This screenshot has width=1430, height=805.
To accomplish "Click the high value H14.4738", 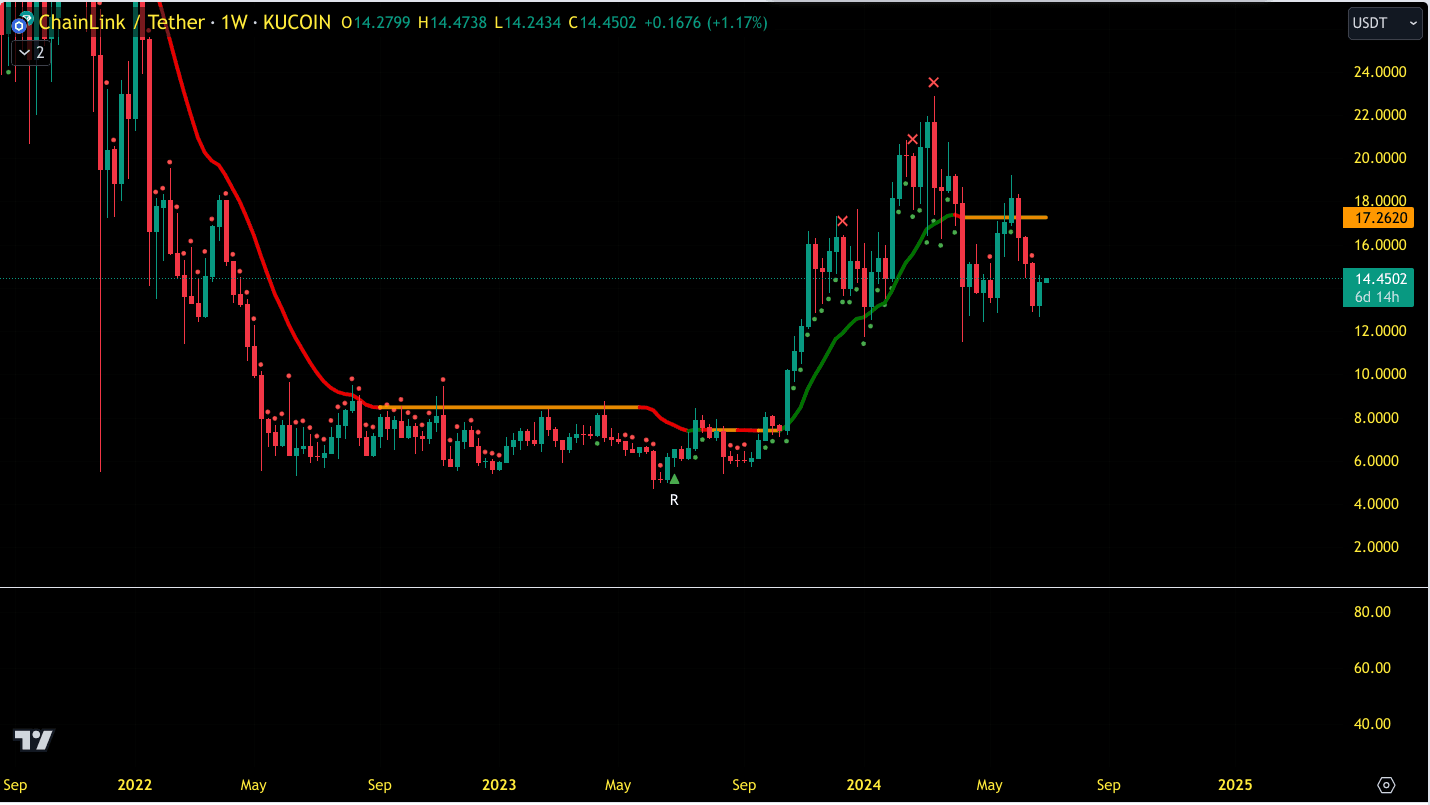I will (x=452, y=22).
